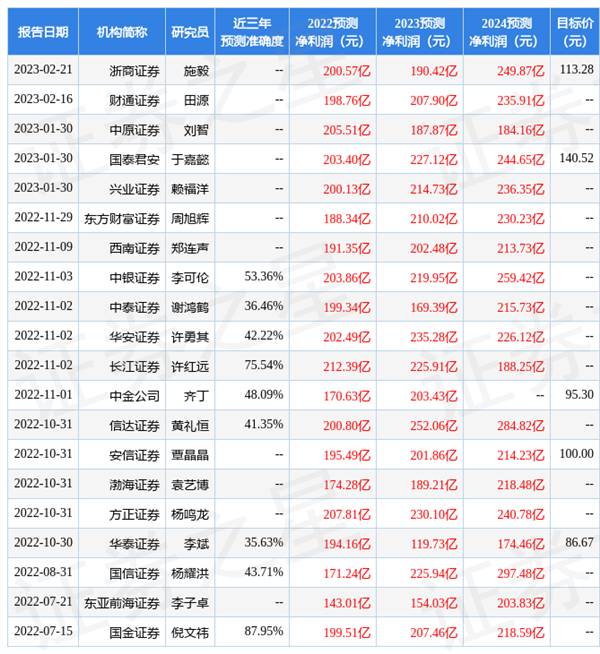
Task: Select the 东方财富证券 institution cell
Action: 122,219
